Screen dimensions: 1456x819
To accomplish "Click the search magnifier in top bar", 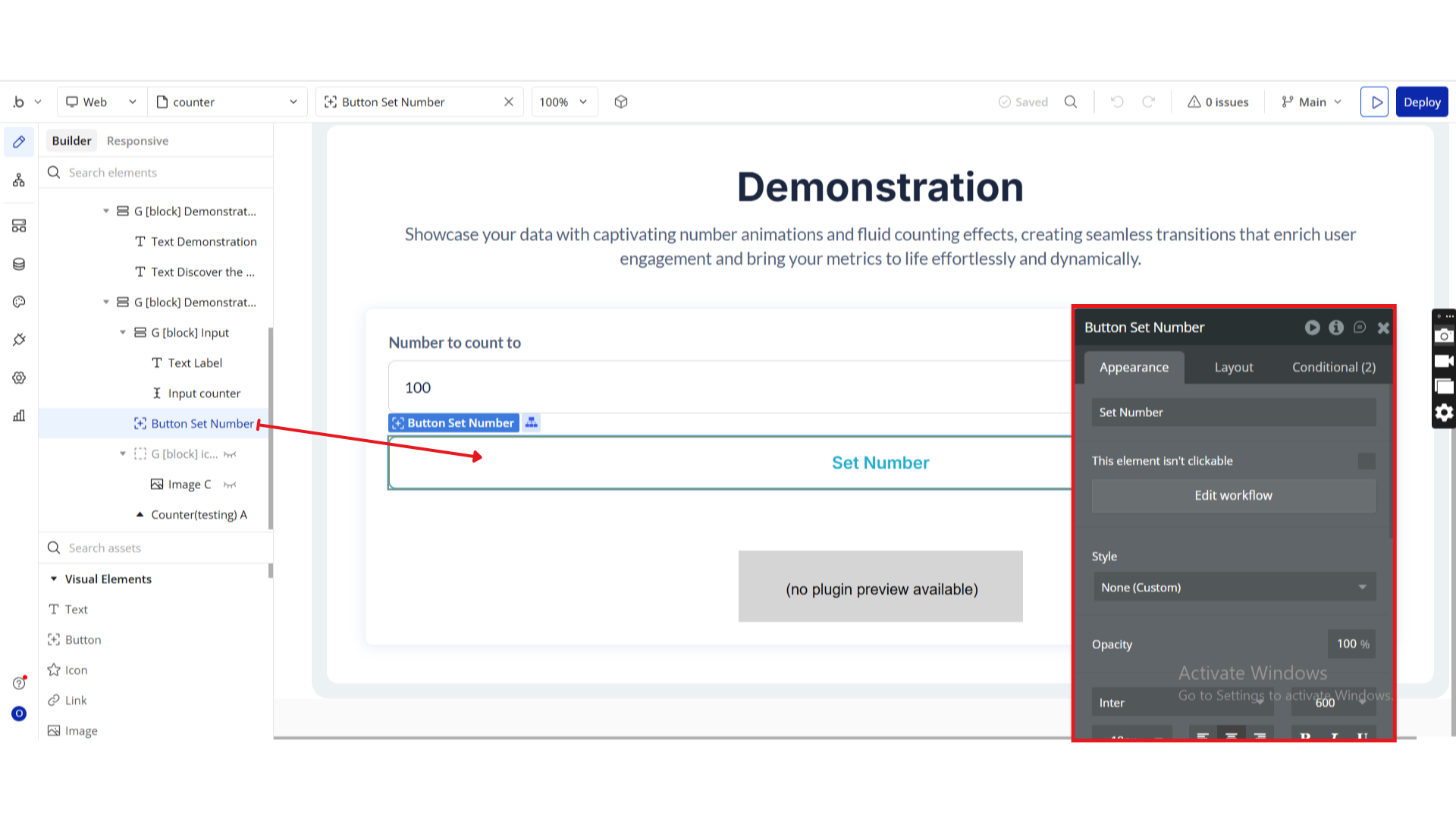I will (1071, 102).
